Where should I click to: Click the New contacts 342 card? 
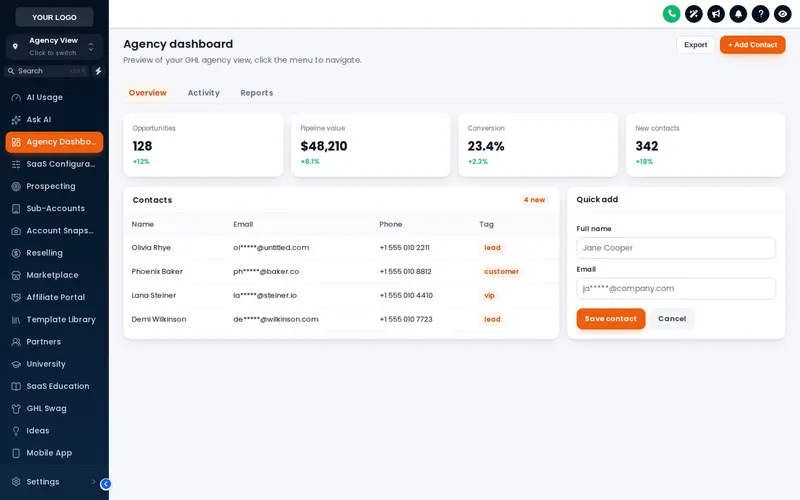coord(706,145)
